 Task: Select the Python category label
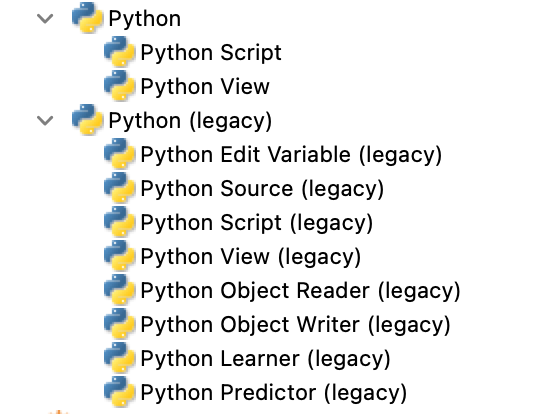pos(145,19)
